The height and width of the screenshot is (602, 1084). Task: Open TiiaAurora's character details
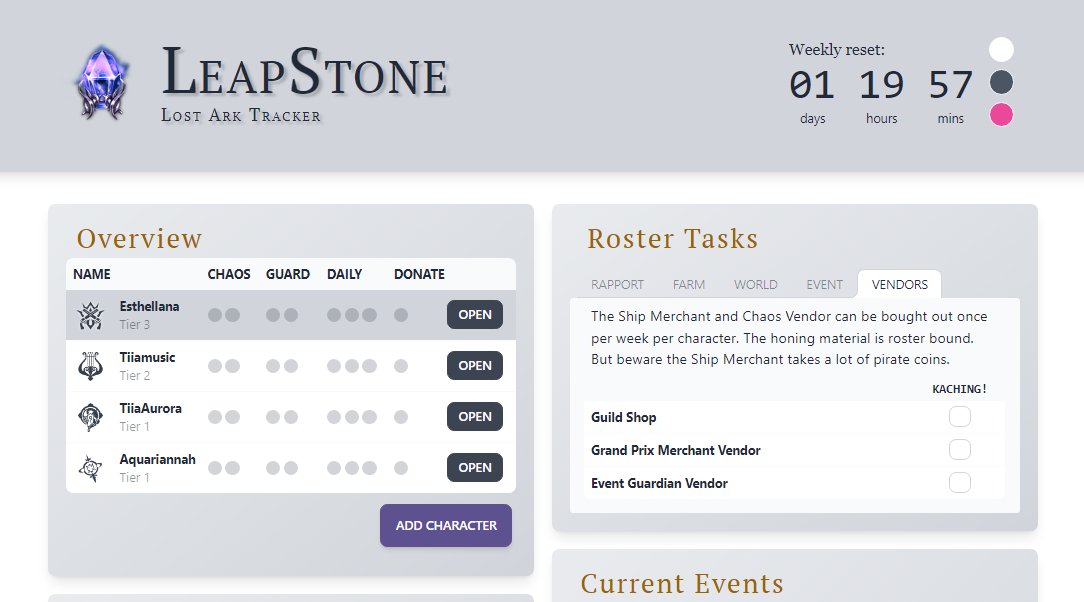pos(475,417)
